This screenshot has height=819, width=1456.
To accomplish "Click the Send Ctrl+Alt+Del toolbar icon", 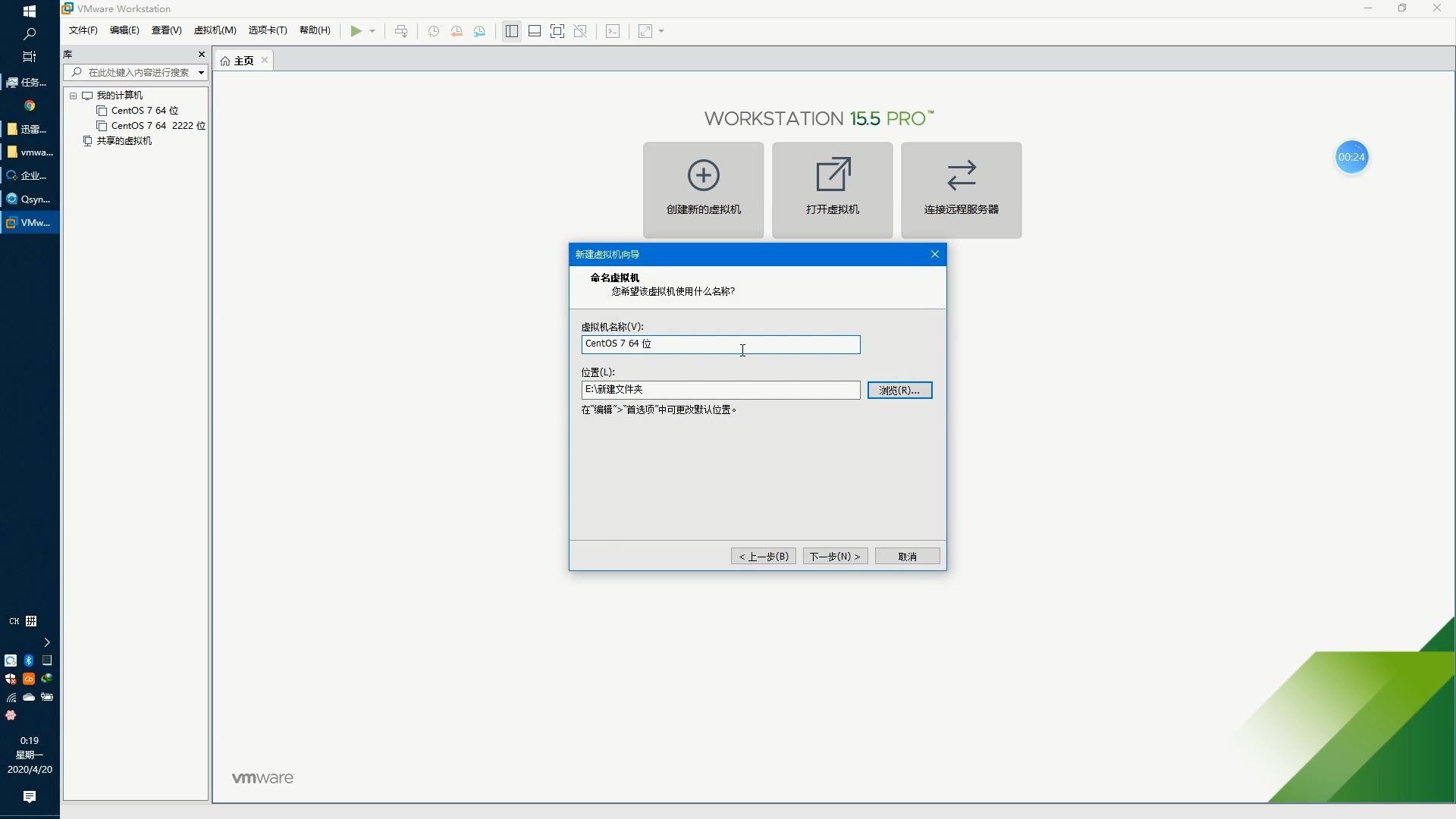I will click(401, 31).
